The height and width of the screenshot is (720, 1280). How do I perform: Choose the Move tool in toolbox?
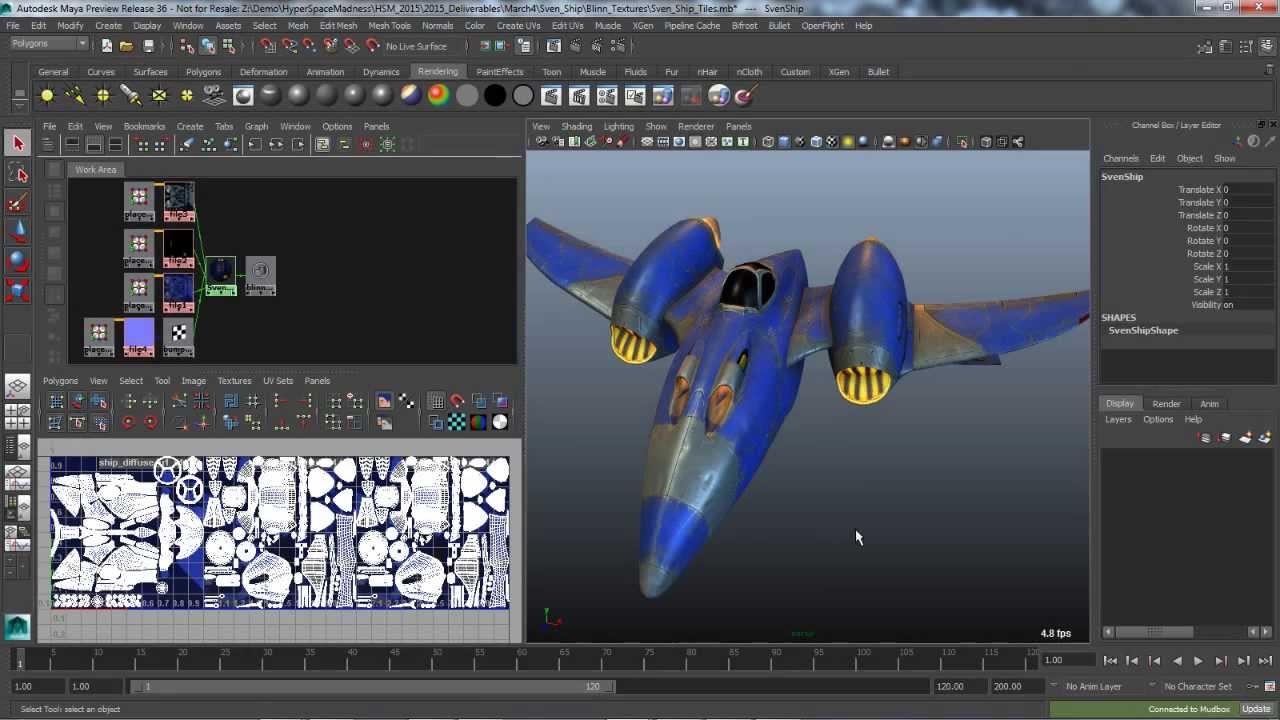point(17,232)
